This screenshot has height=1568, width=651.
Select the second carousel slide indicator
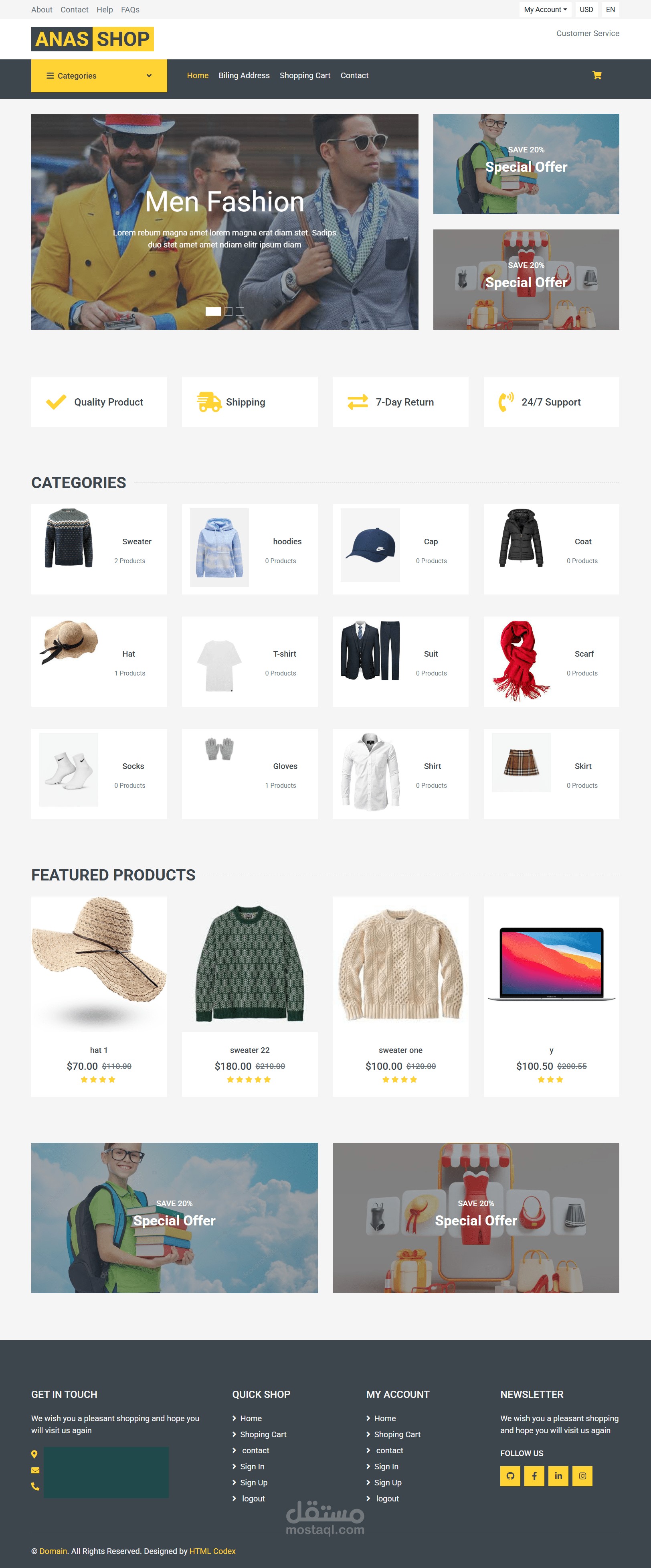coord(228,311)
